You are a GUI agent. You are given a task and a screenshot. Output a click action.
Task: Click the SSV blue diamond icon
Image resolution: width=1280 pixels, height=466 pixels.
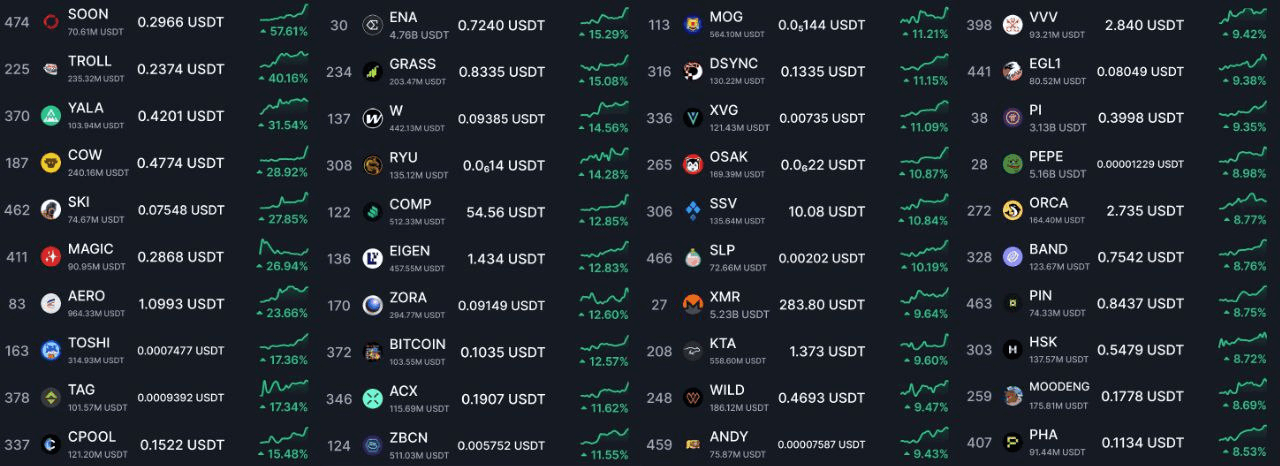pyautogui.click(x=692, y=211)
